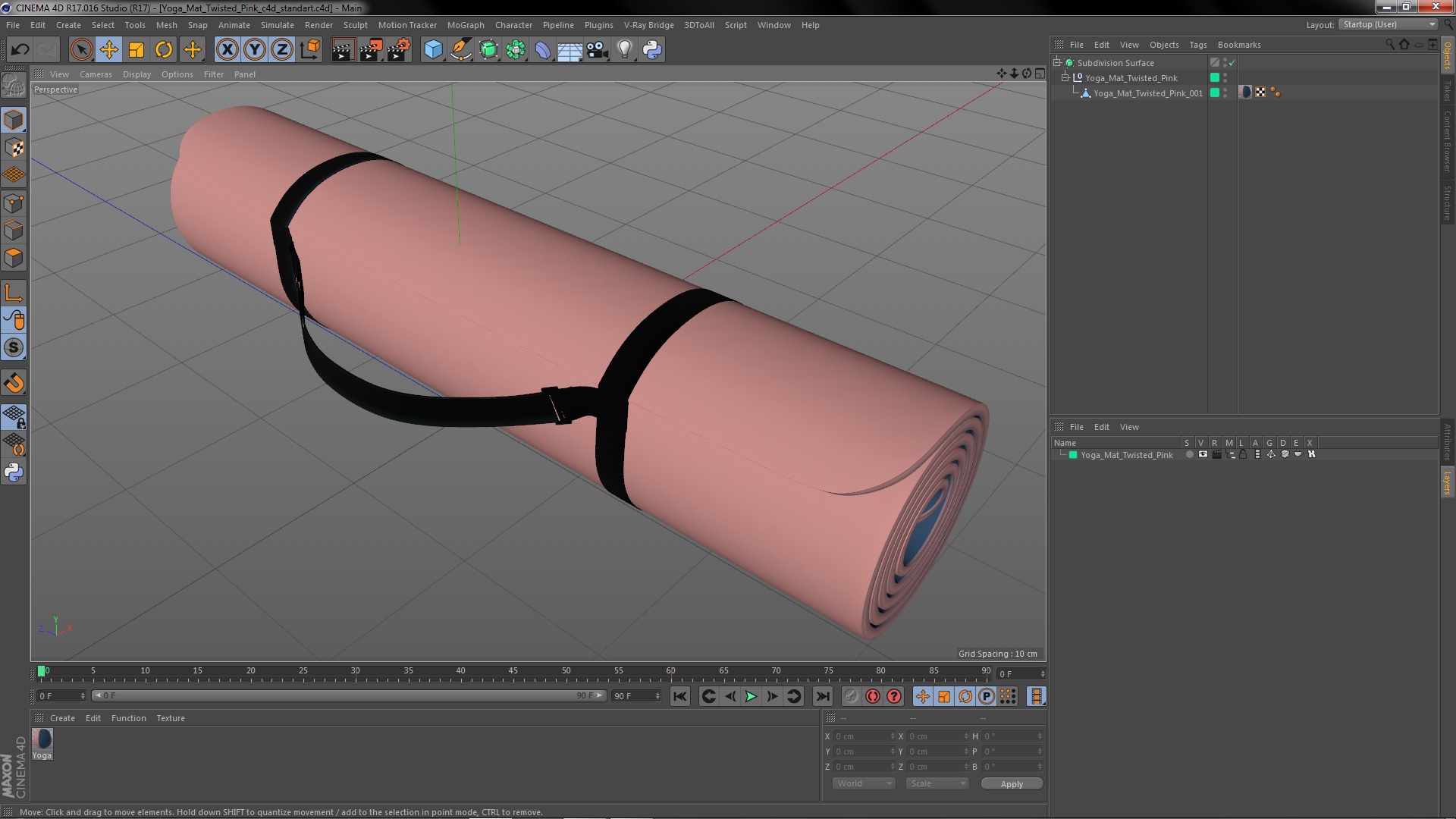Add a Camera object

(x=598, y=50)
